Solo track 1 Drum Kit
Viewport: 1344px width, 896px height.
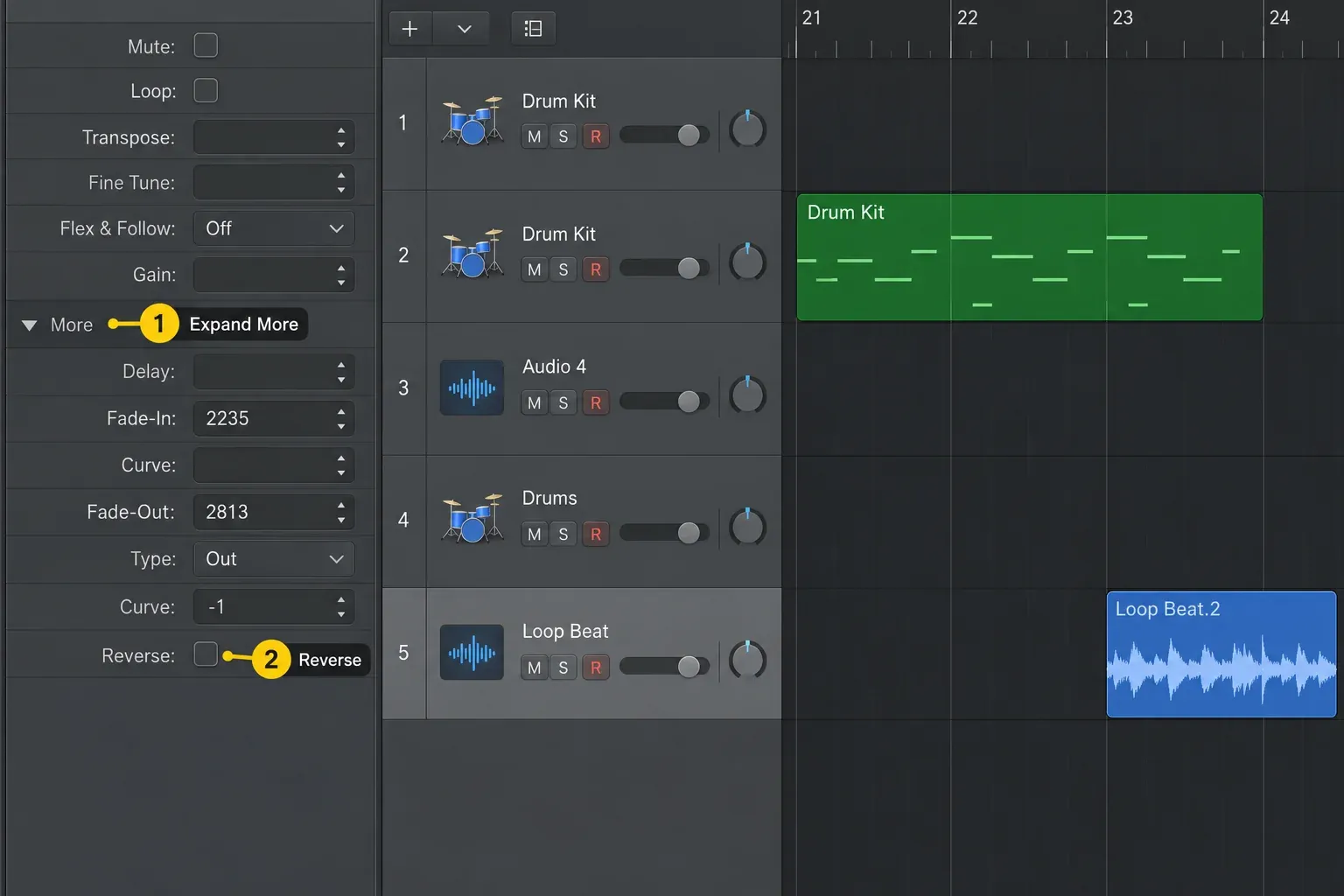[563, 136]
